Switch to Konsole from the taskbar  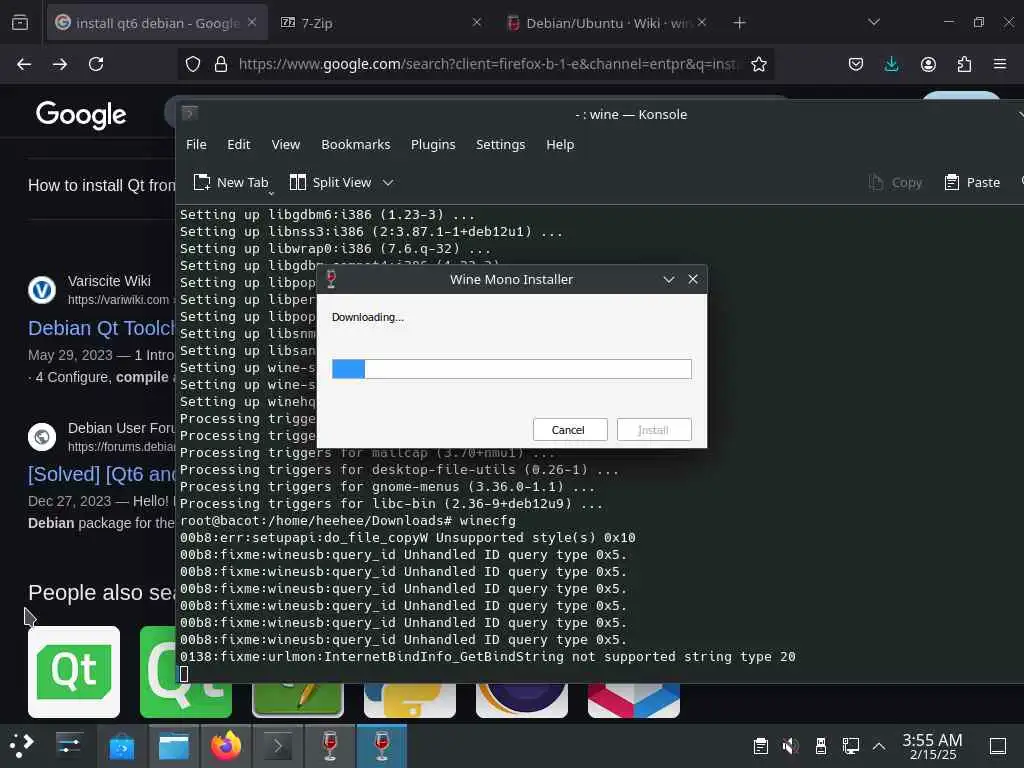278,746
